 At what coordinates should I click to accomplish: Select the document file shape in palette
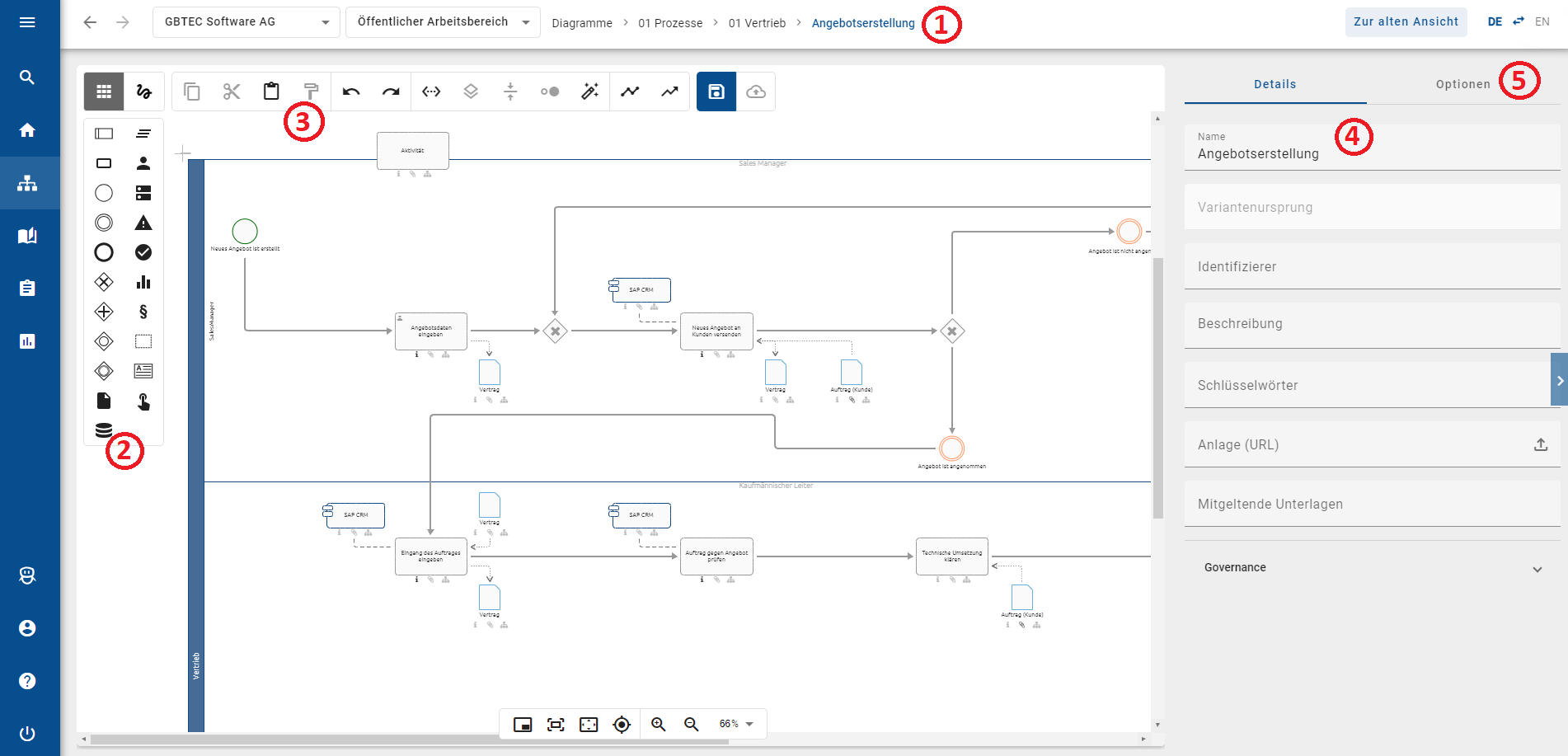coord(104,401)
